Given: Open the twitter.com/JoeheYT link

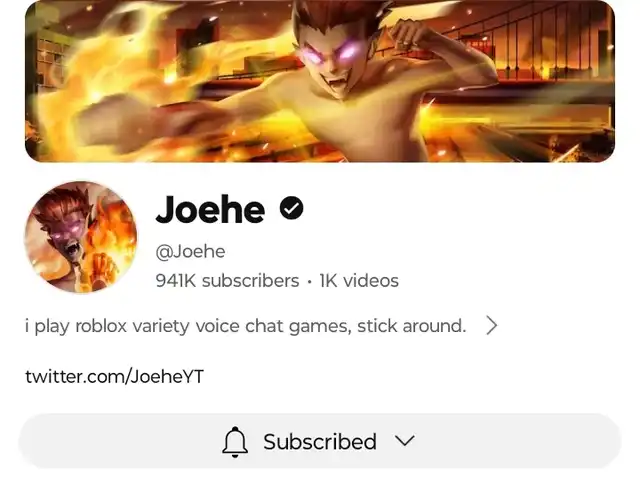Looking at the screenshot, I should (x=114, y=376).
